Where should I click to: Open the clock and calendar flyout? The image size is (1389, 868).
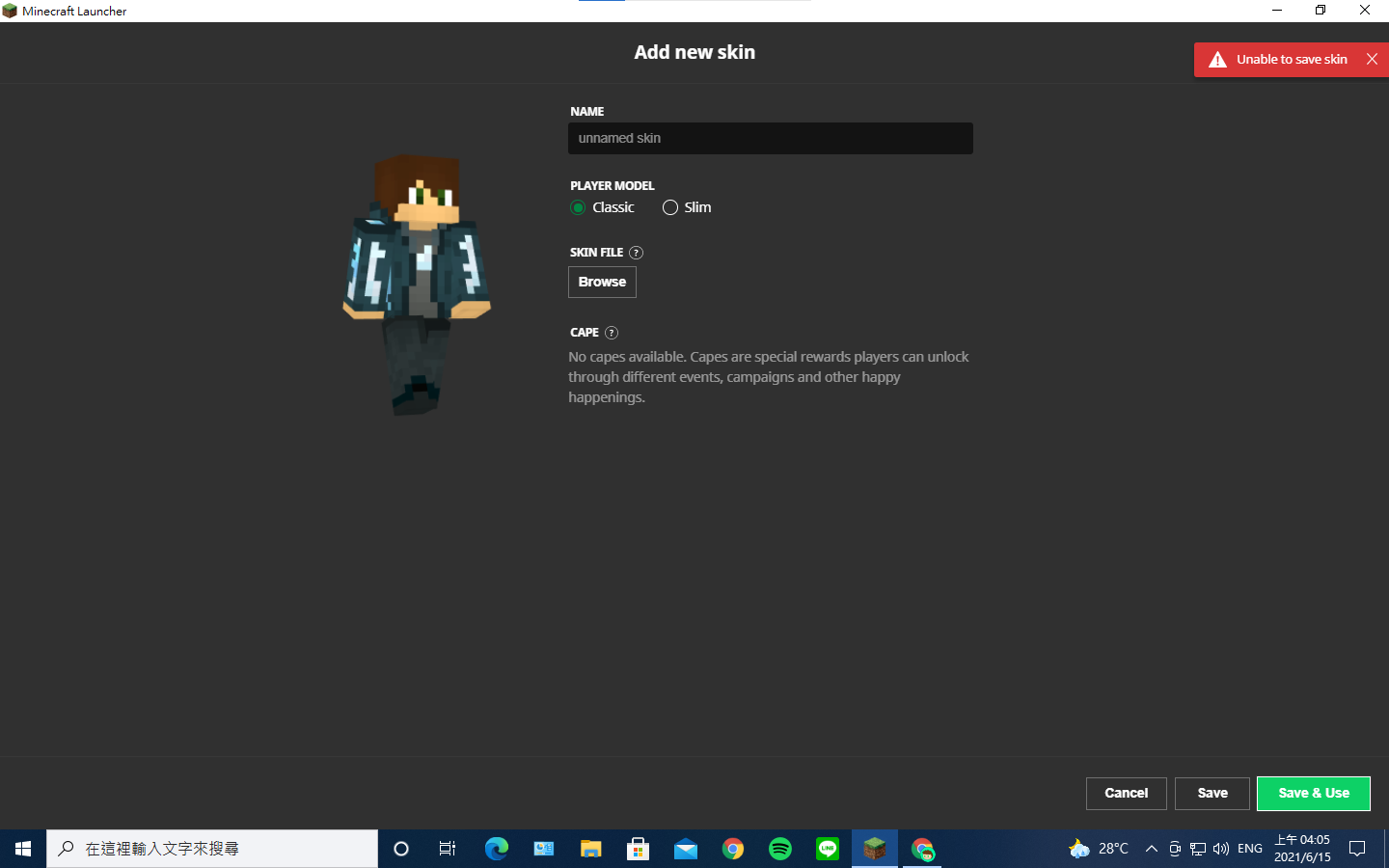1302,849
